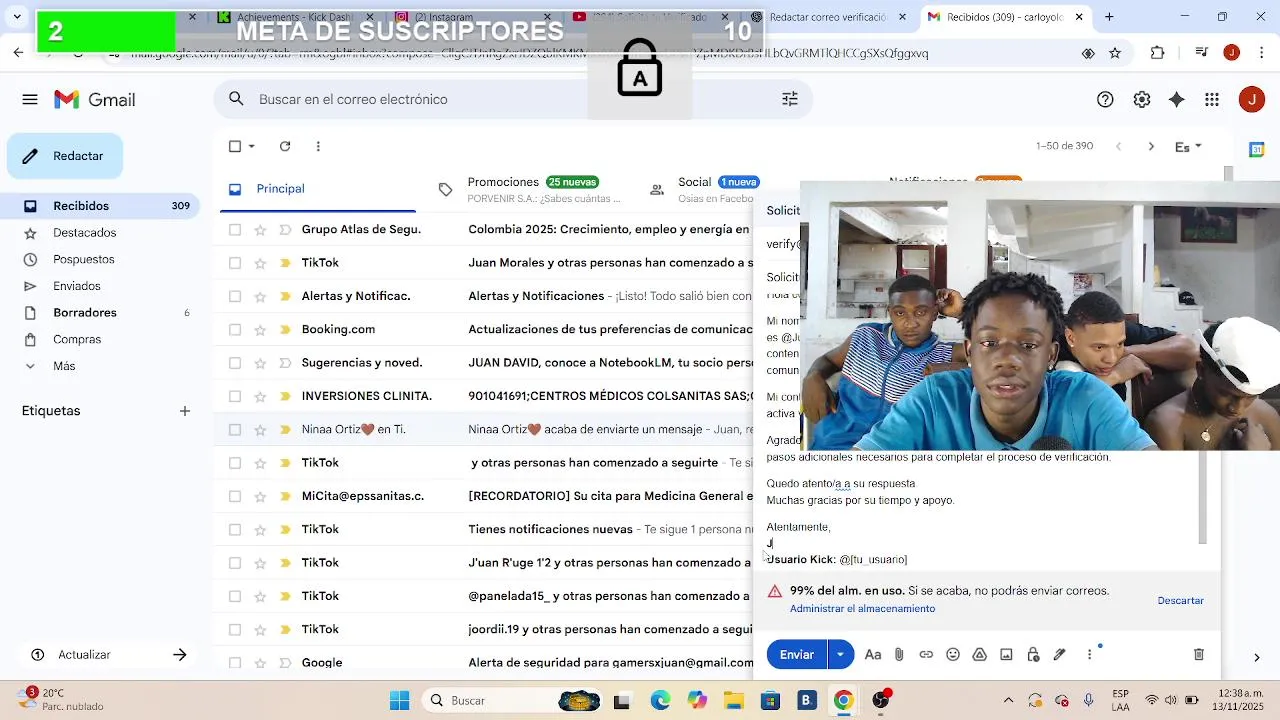
Task: Select the Google security alert email checkbox
Action: (235, 662)
